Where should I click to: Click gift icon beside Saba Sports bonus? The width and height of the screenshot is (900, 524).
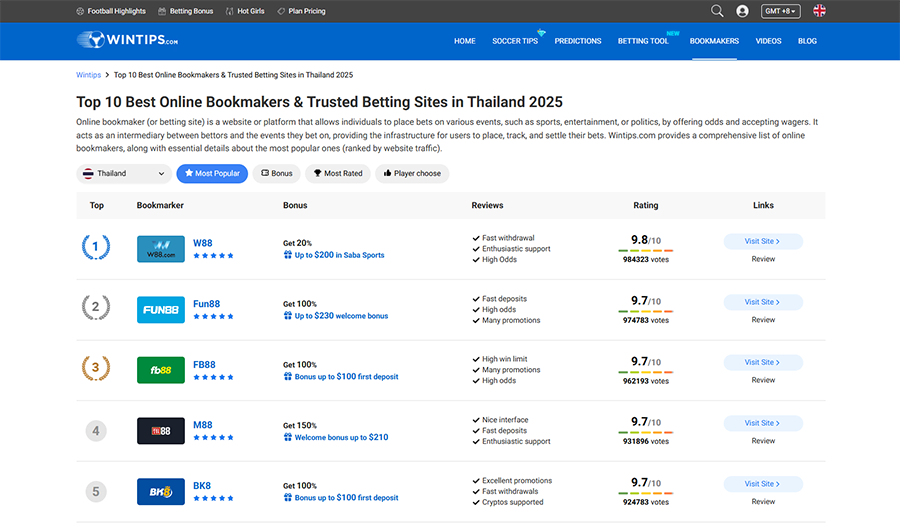288,255
